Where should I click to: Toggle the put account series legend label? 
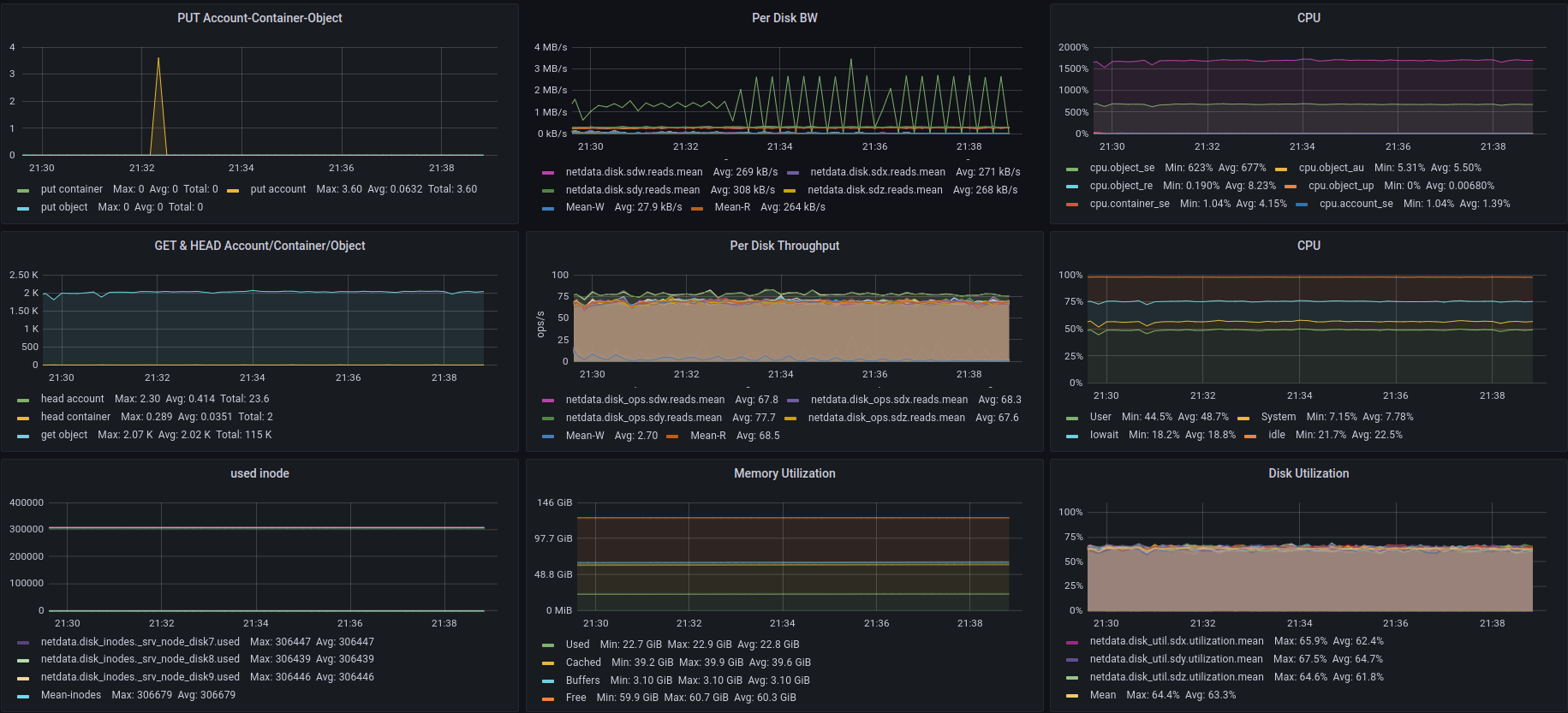(x=277, y=189)
